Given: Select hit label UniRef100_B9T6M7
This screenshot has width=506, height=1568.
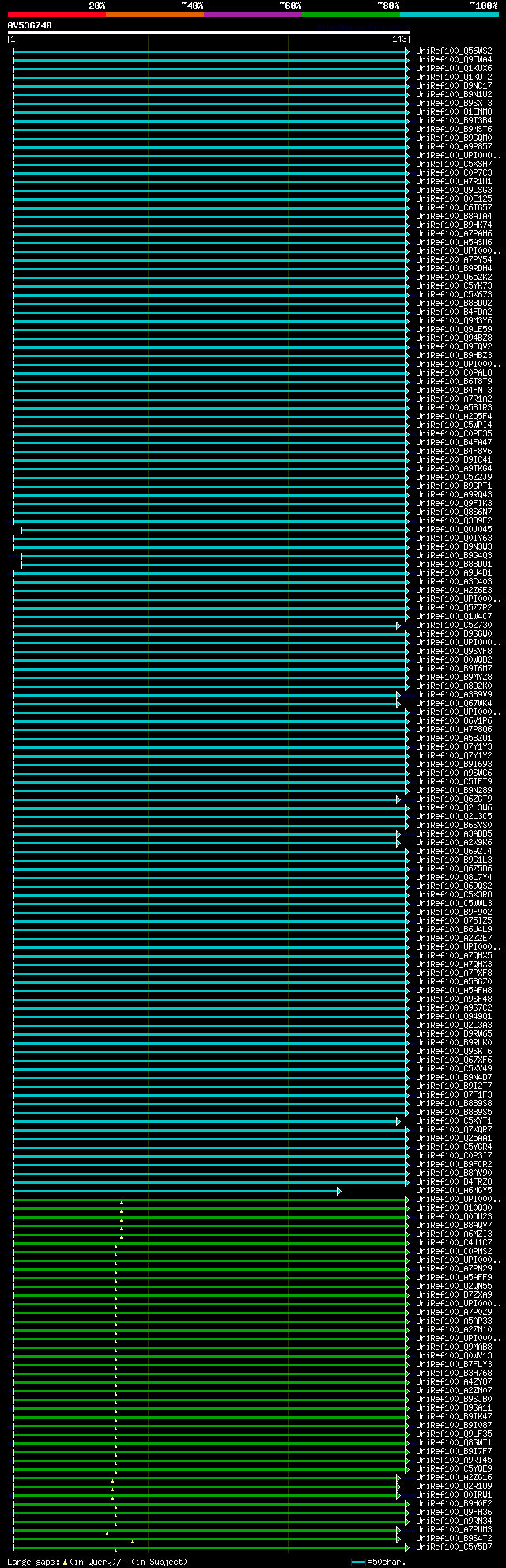Looking at the screenshot, I should click(454, 669).
